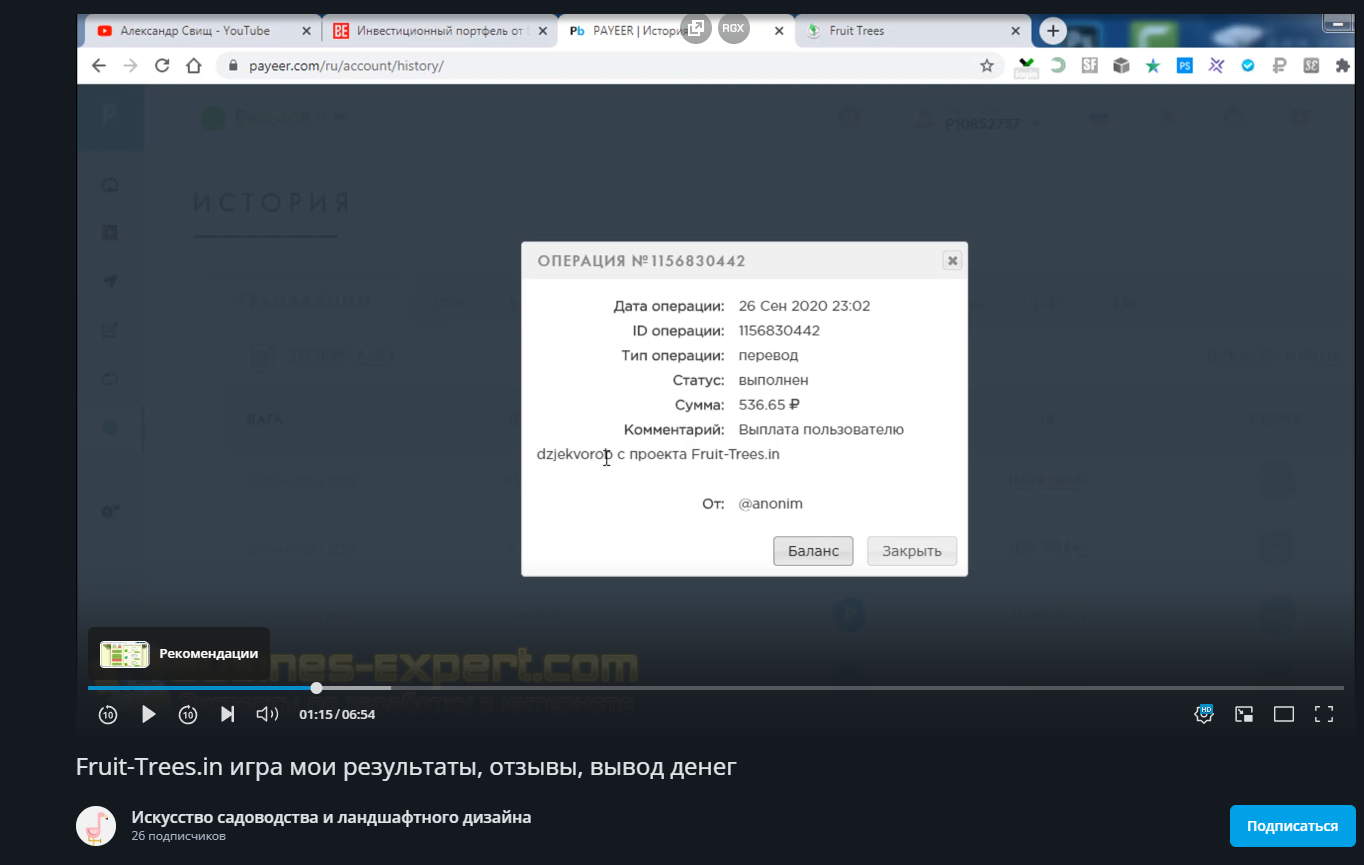Mute the video player volume

(x=267, y=714)
